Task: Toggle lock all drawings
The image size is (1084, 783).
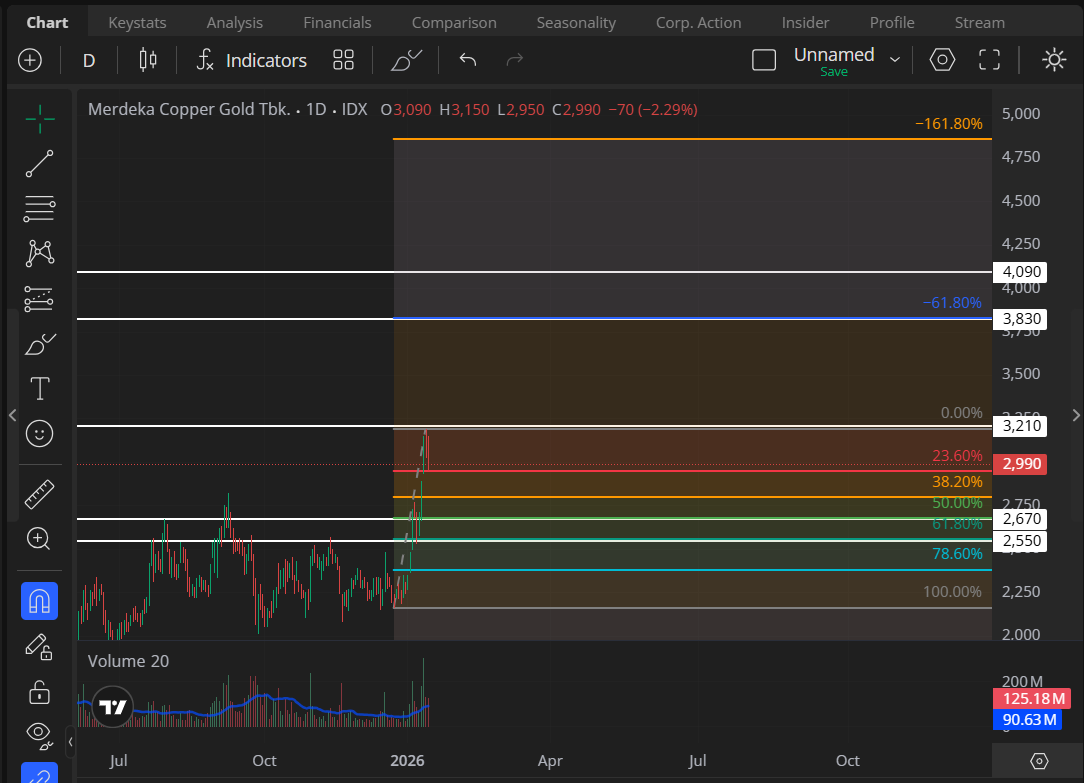Action: (40, 691)
